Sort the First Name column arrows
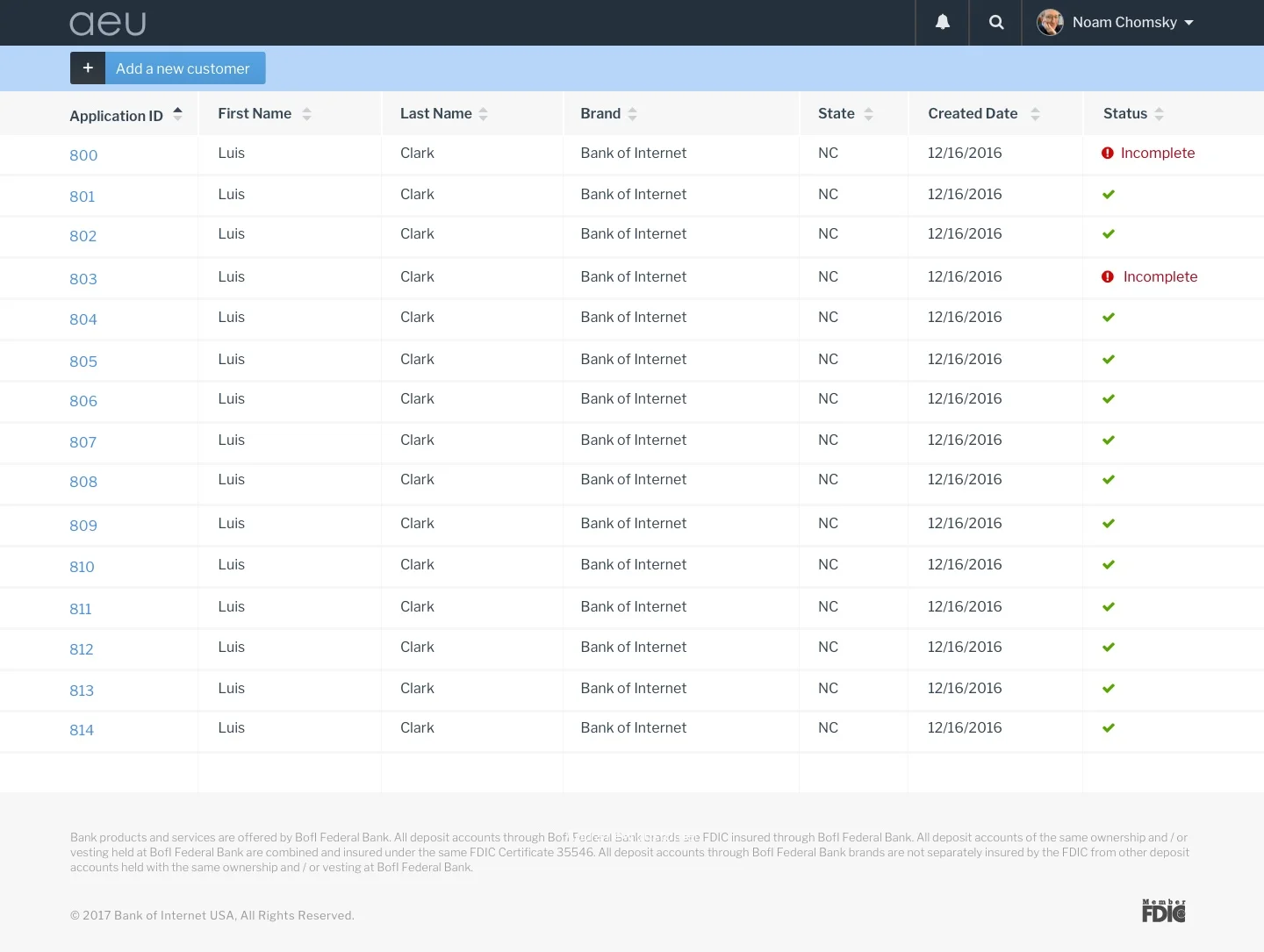The height and width of the screenshot is (952, 1264). click(306, 113)
